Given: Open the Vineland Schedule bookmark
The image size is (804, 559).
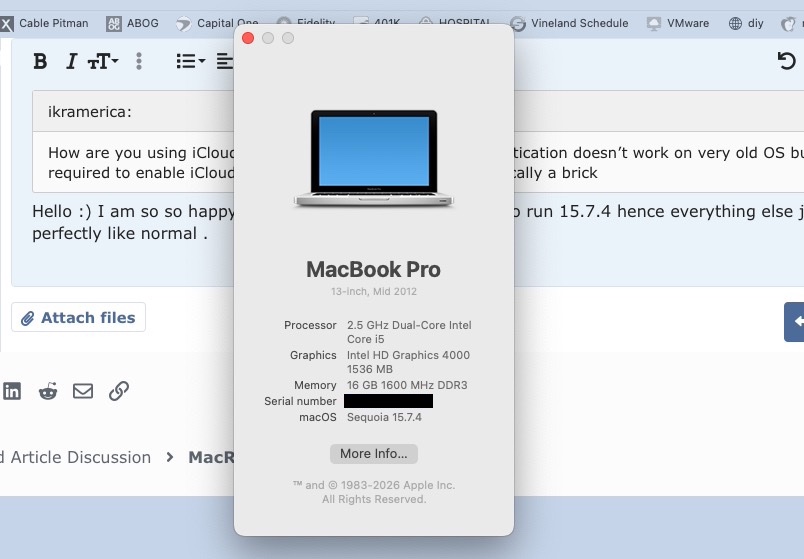Looking at the screenshot, I should (569, 23).
